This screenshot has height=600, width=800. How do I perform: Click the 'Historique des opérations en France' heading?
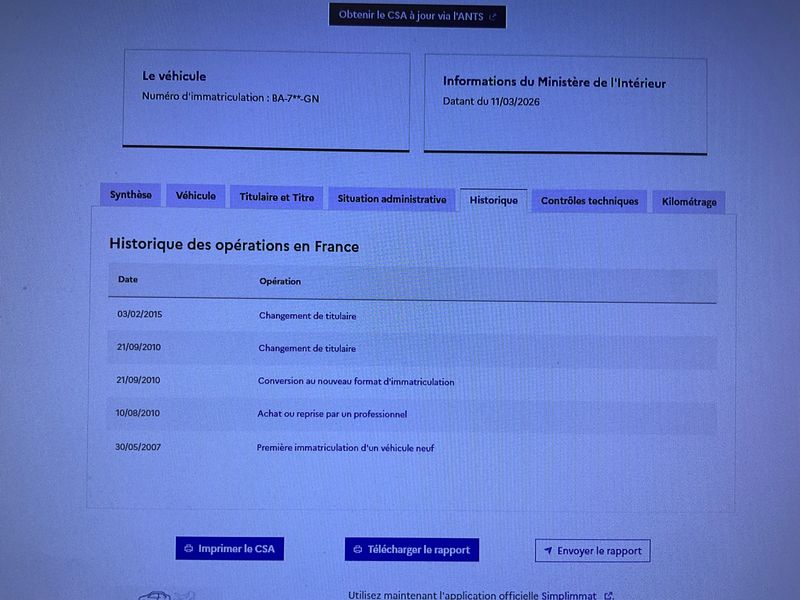pos(234,245)
